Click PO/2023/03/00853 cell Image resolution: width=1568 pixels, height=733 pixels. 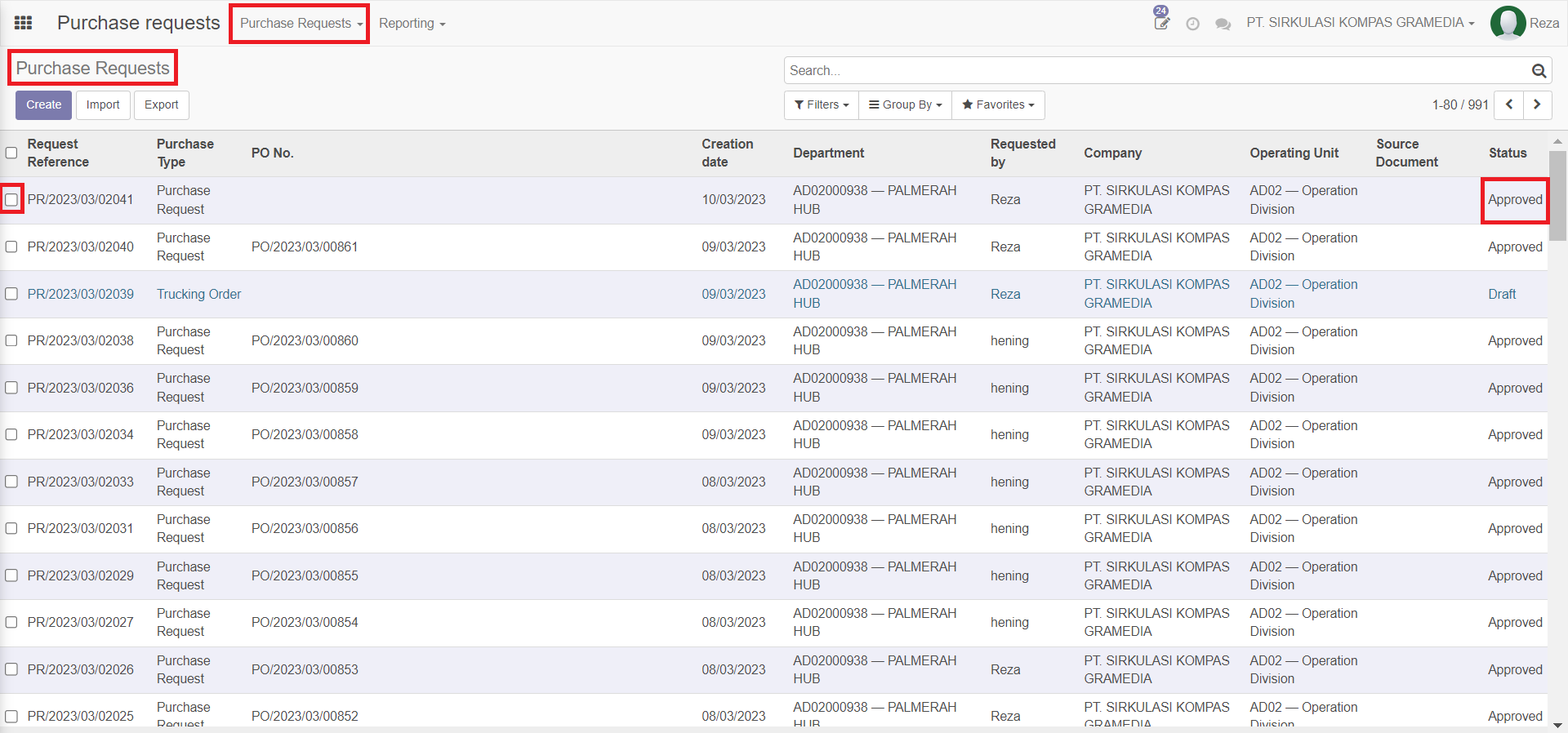(305, 669)
